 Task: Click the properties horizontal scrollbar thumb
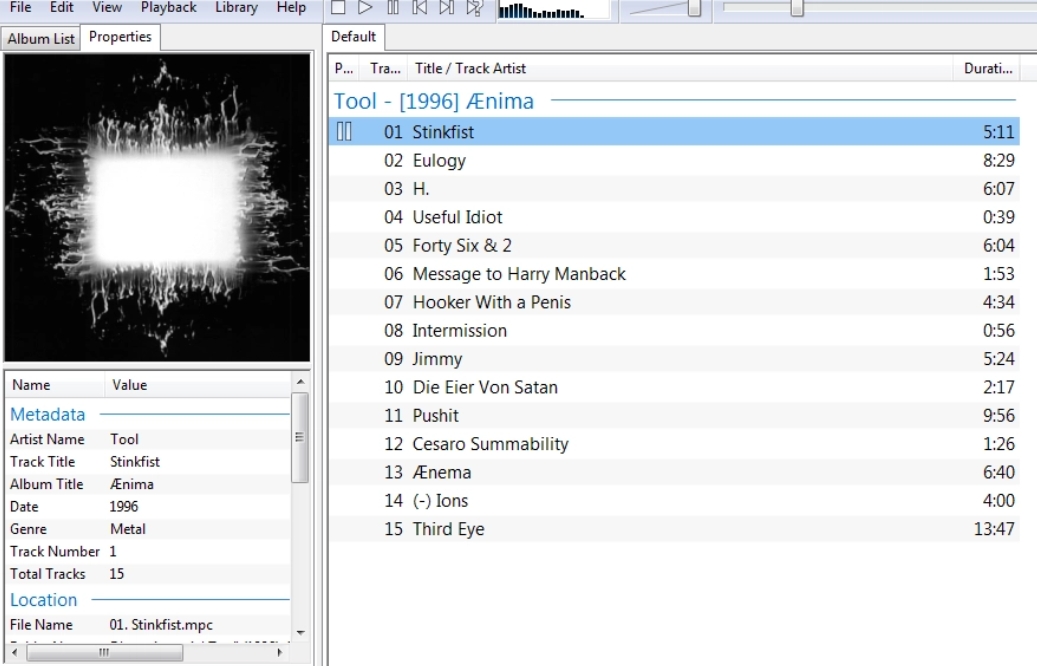click(104, 652)
